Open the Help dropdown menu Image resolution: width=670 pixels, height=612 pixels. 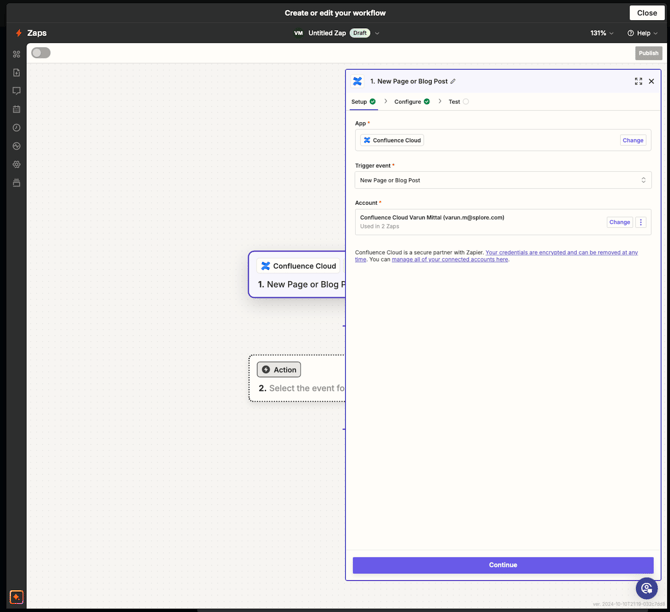[643, 33]
